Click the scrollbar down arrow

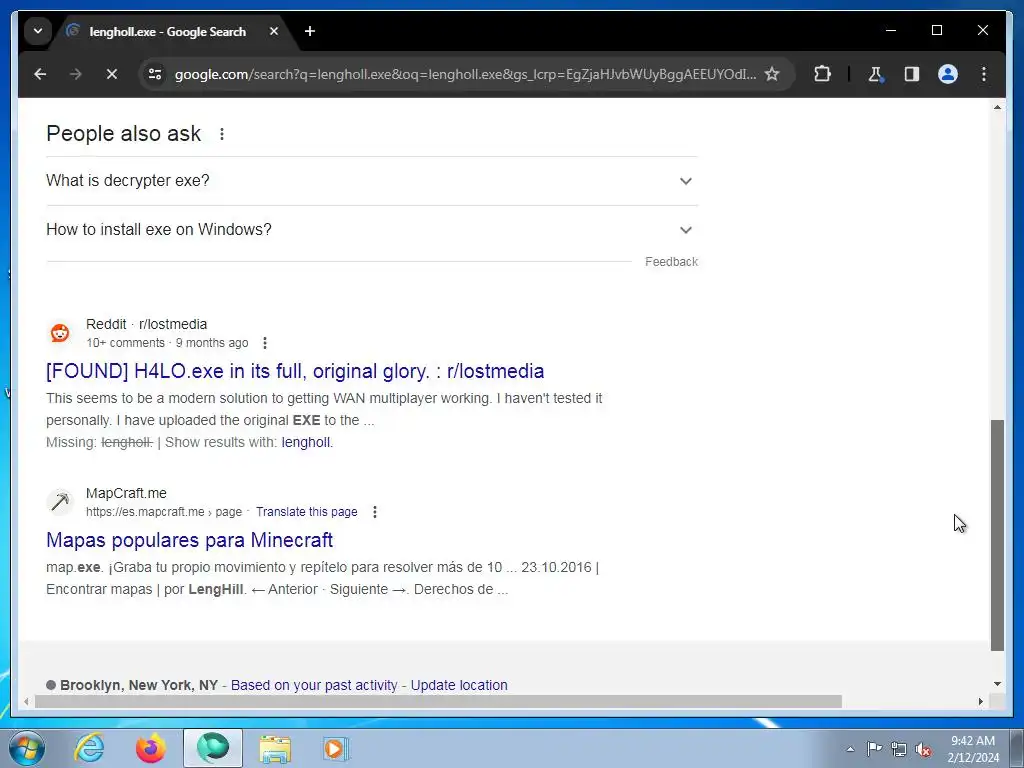click(x=997, y=684)
